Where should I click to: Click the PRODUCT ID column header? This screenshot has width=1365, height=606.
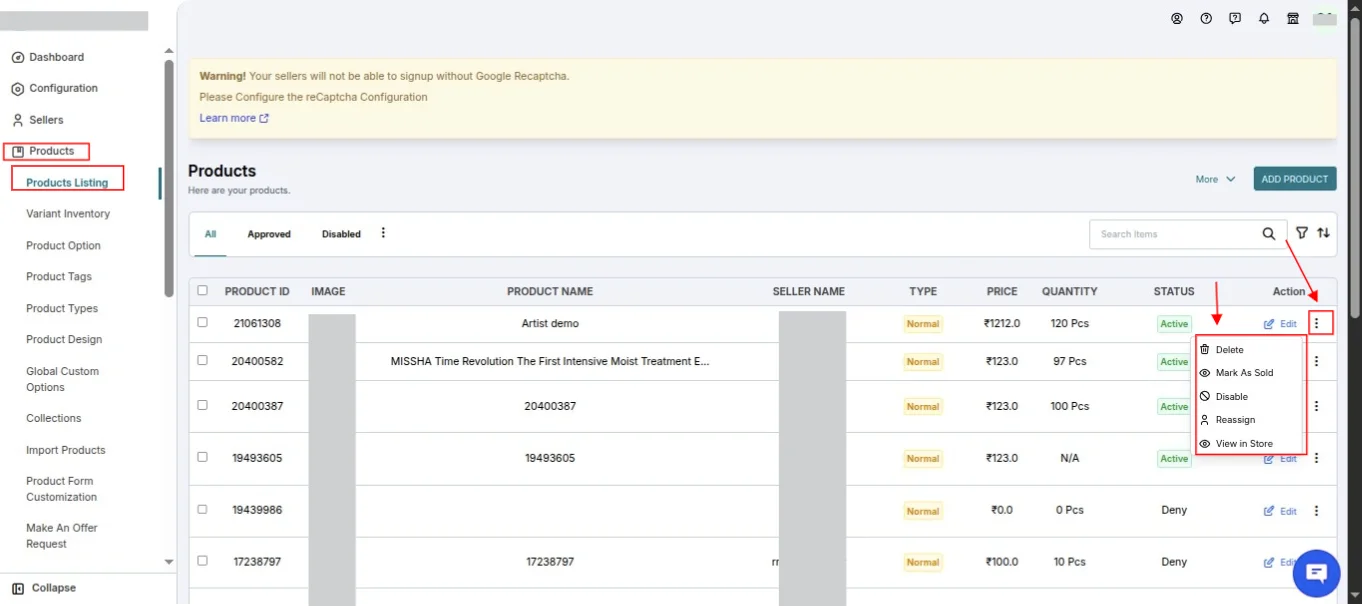pos(257,292)
